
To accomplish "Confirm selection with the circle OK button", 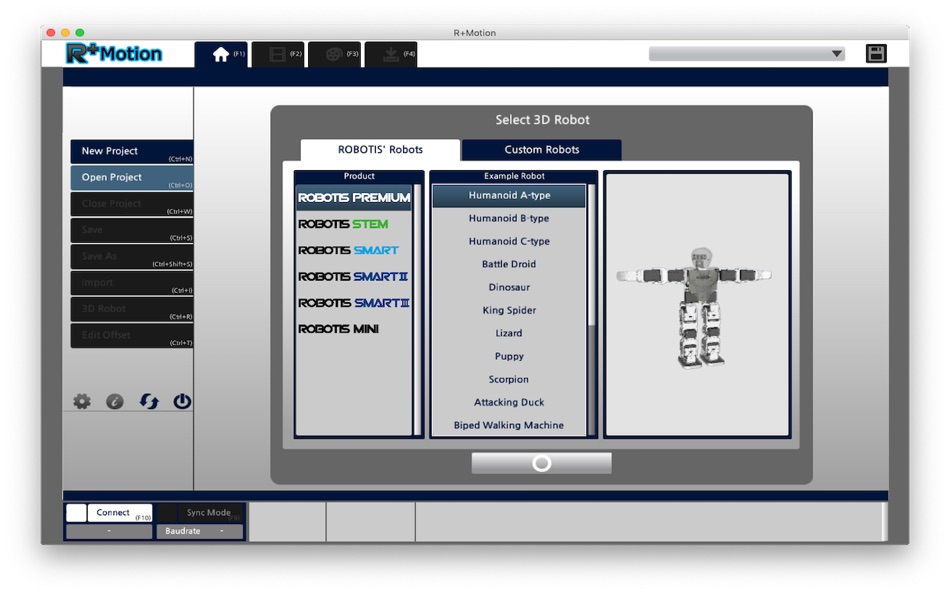I will [x=542, y=464].
